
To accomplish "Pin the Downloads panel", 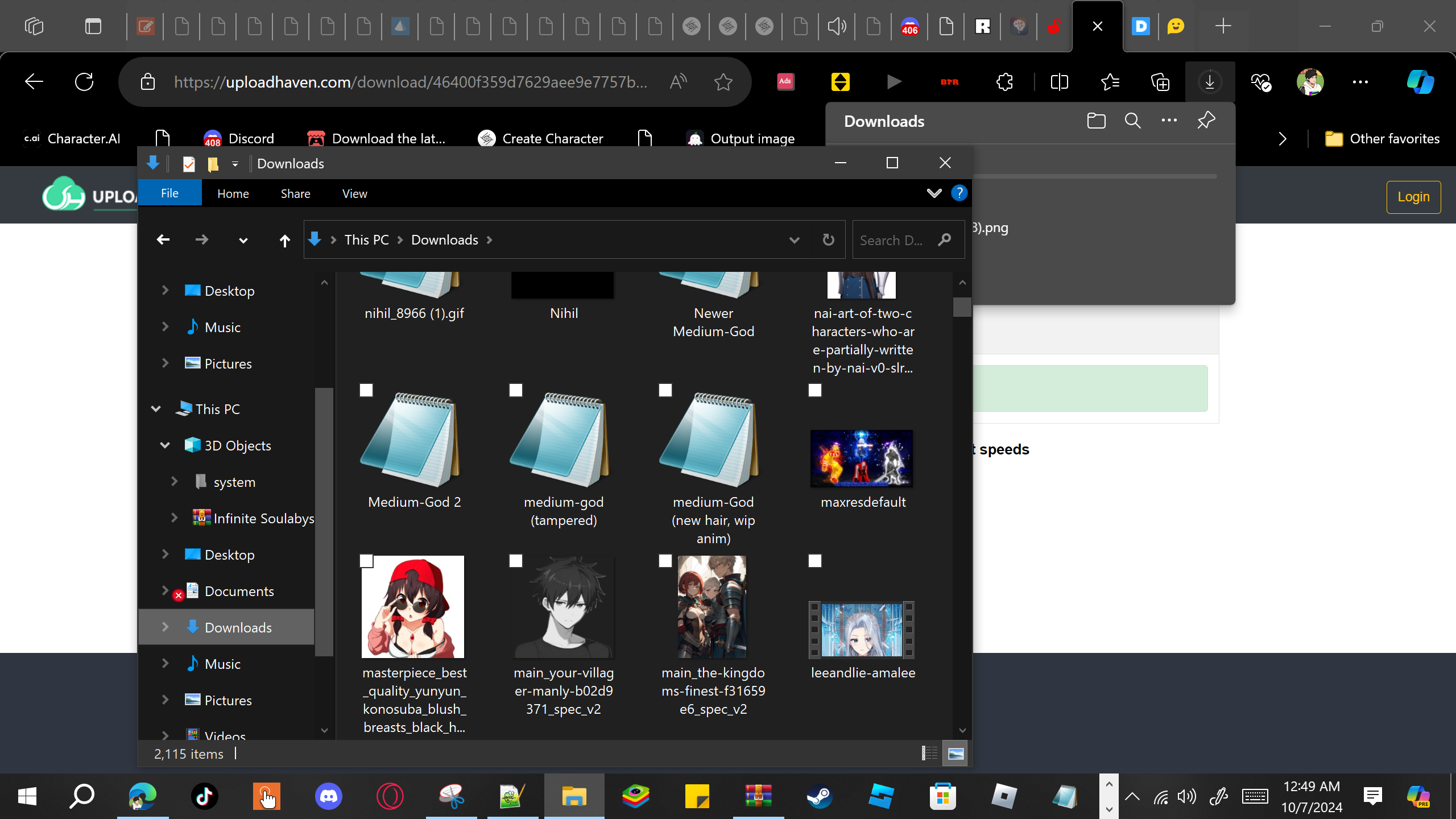I will click(x=1206, y=121).
